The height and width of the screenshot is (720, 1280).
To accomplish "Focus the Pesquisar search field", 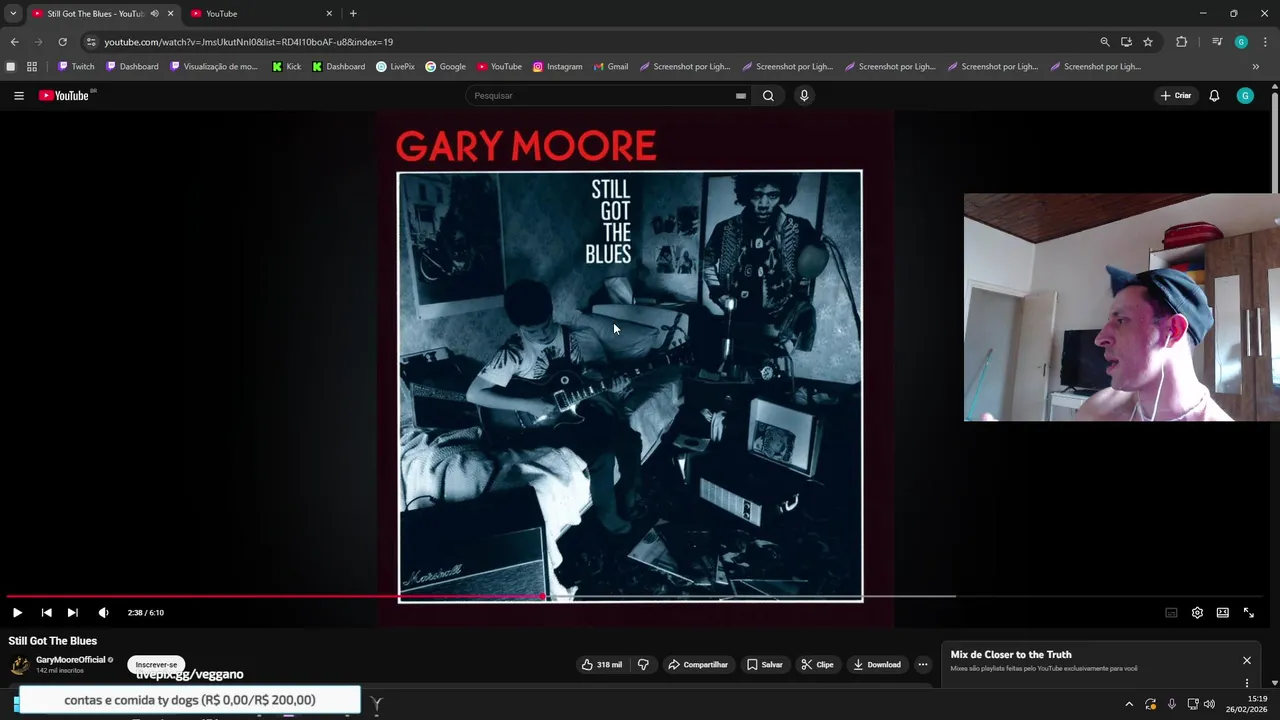I will pyautogui.click(x=600, y=96).
